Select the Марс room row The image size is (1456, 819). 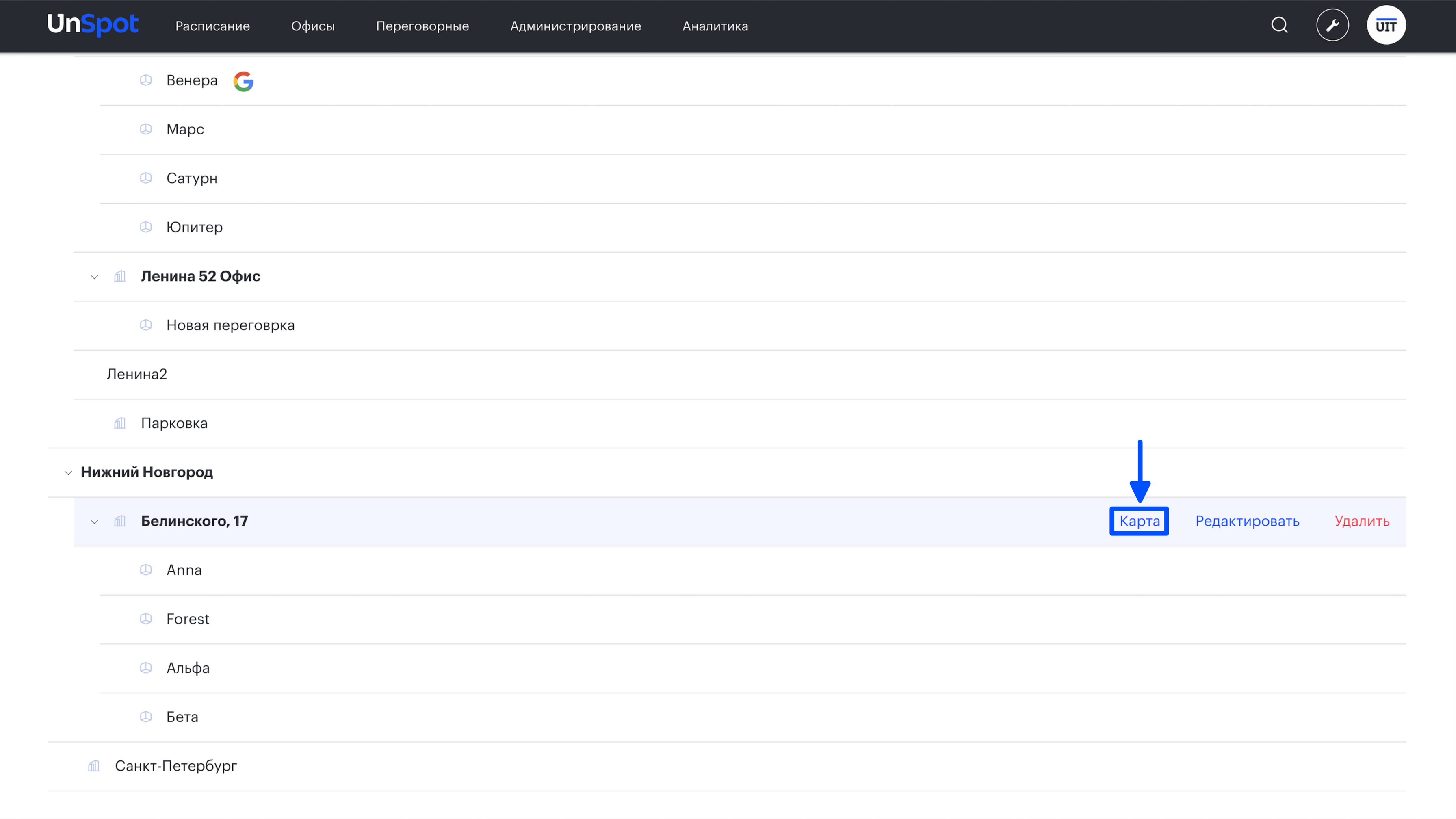753,130
